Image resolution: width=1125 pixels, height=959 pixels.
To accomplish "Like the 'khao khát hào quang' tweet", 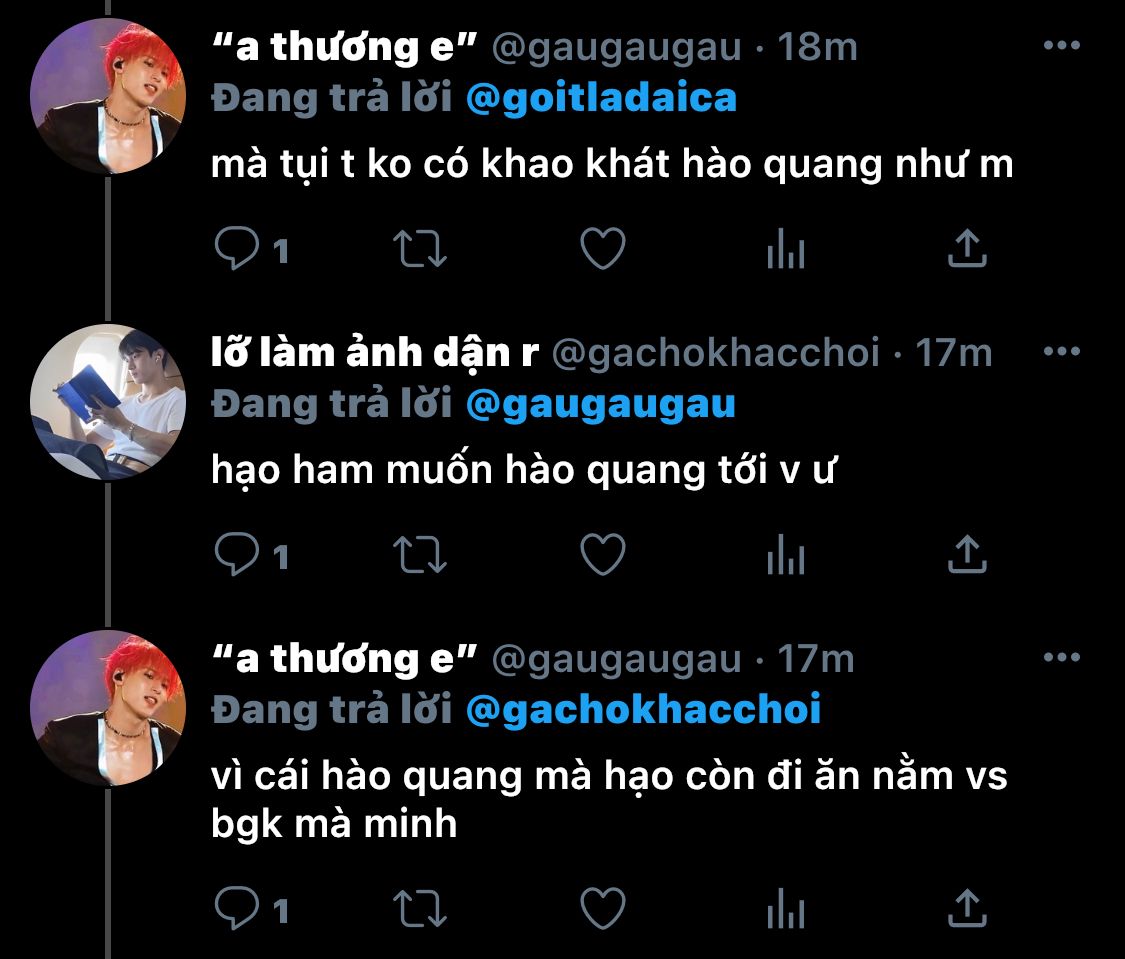I will pos(603,248).
